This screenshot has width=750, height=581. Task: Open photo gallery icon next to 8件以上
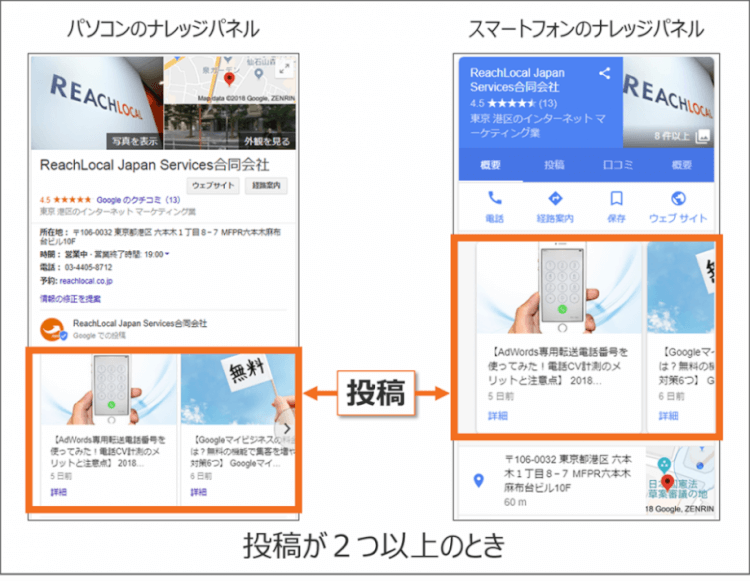(703, 136)
